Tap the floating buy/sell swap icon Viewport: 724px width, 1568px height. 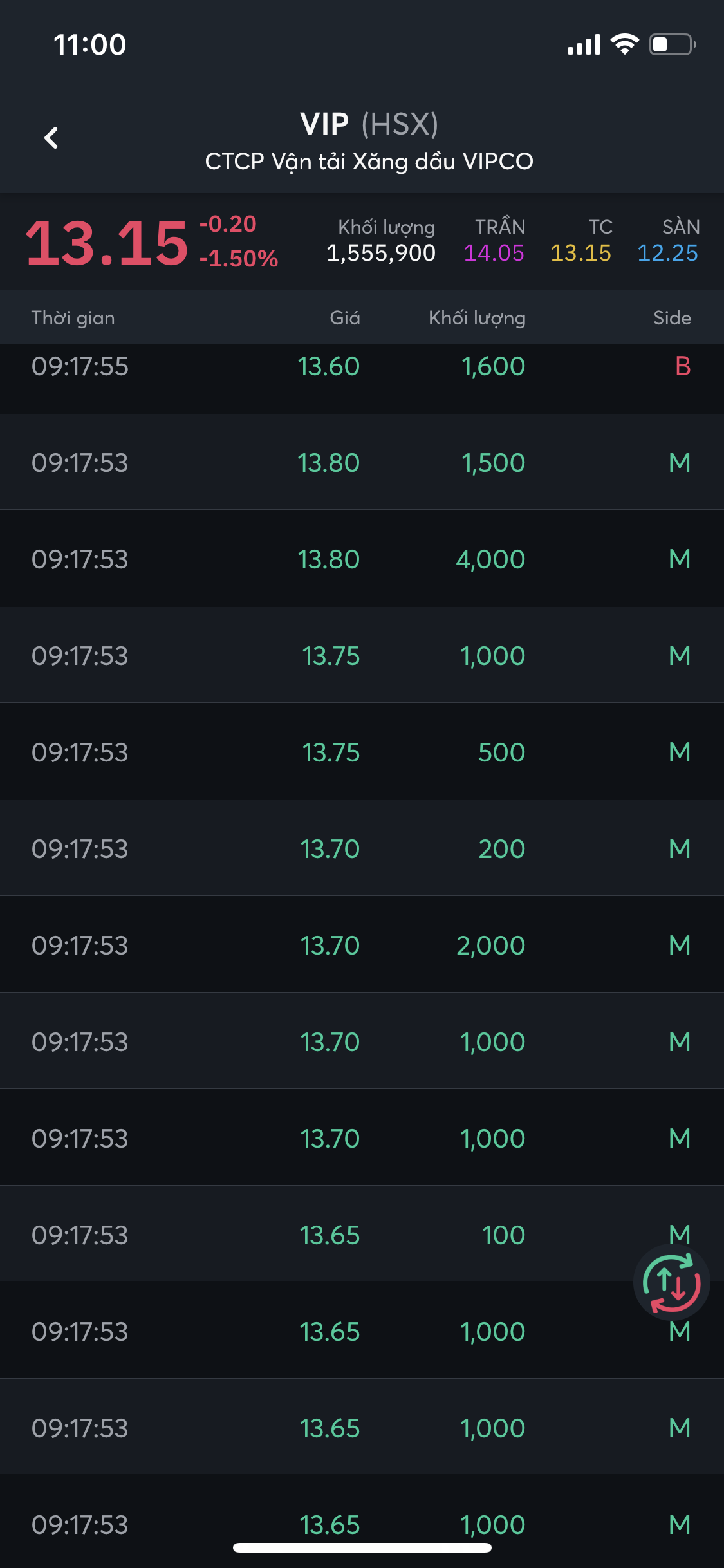672,1283
